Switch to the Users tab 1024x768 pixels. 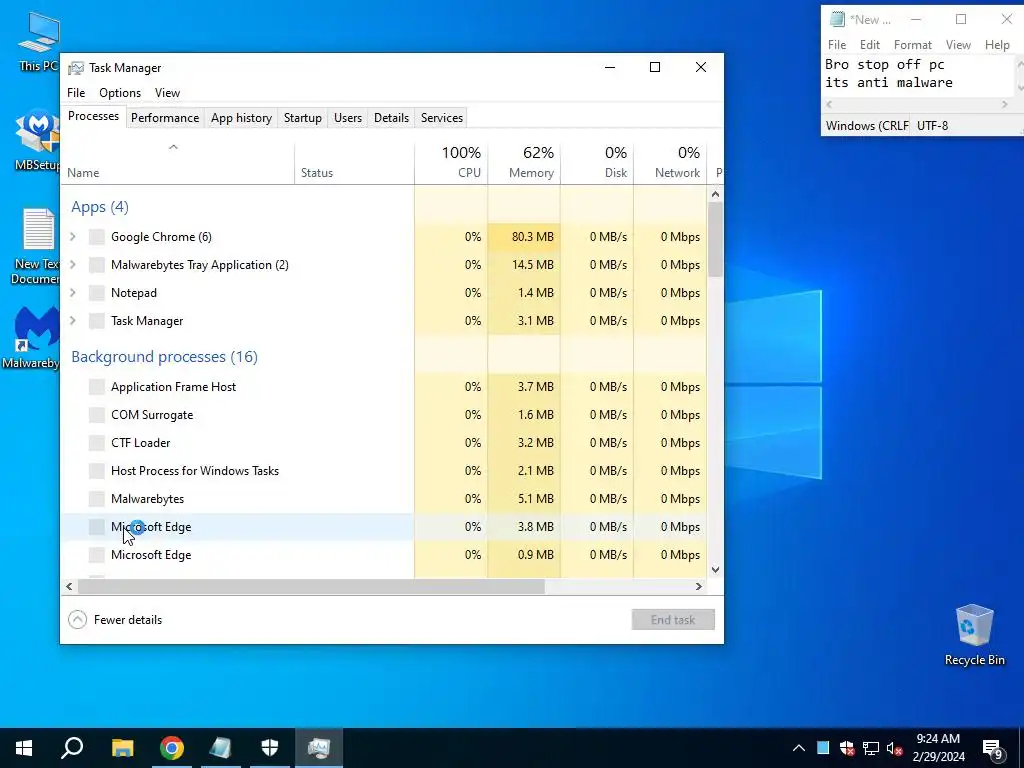(347, 118)
